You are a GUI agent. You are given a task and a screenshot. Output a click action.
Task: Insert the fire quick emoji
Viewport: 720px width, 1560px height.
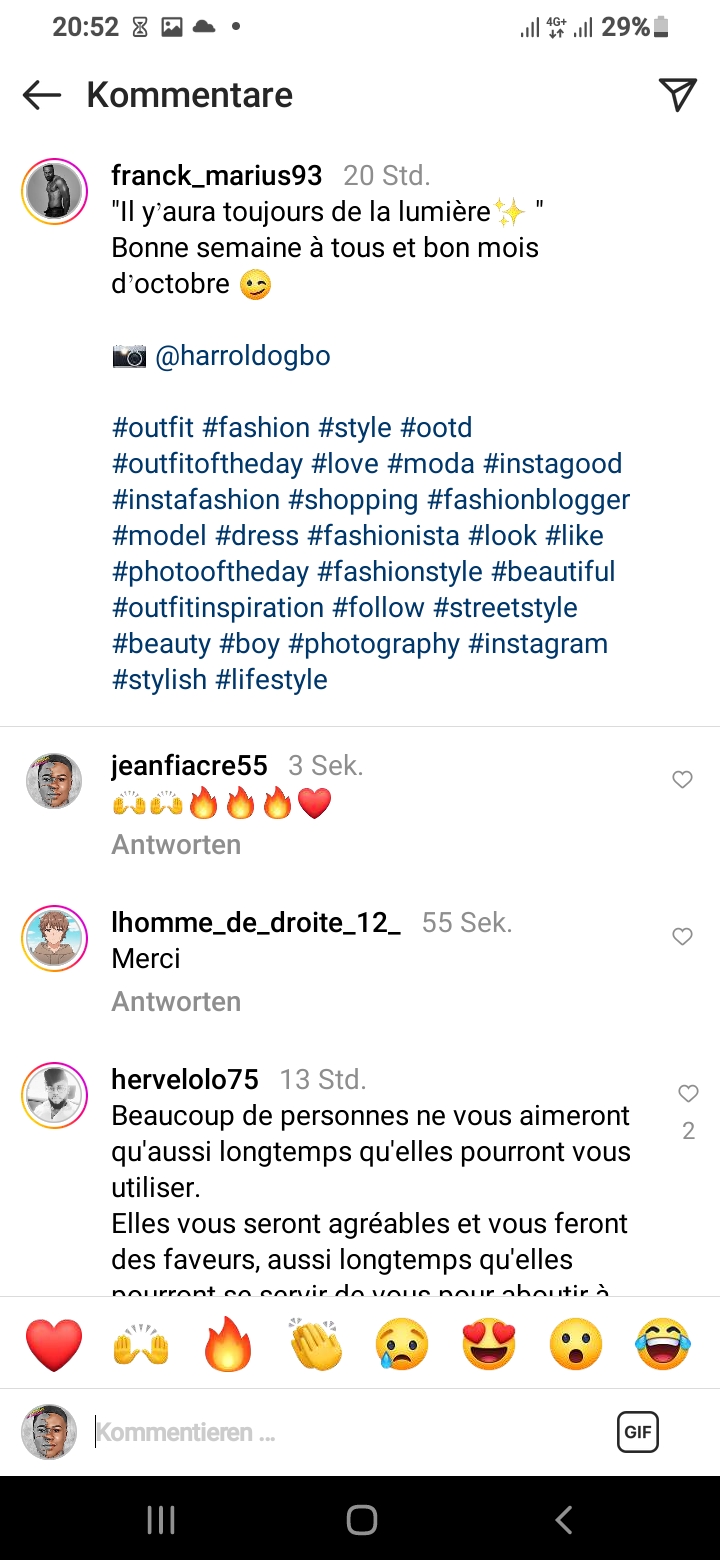(x=229, y=1345)
